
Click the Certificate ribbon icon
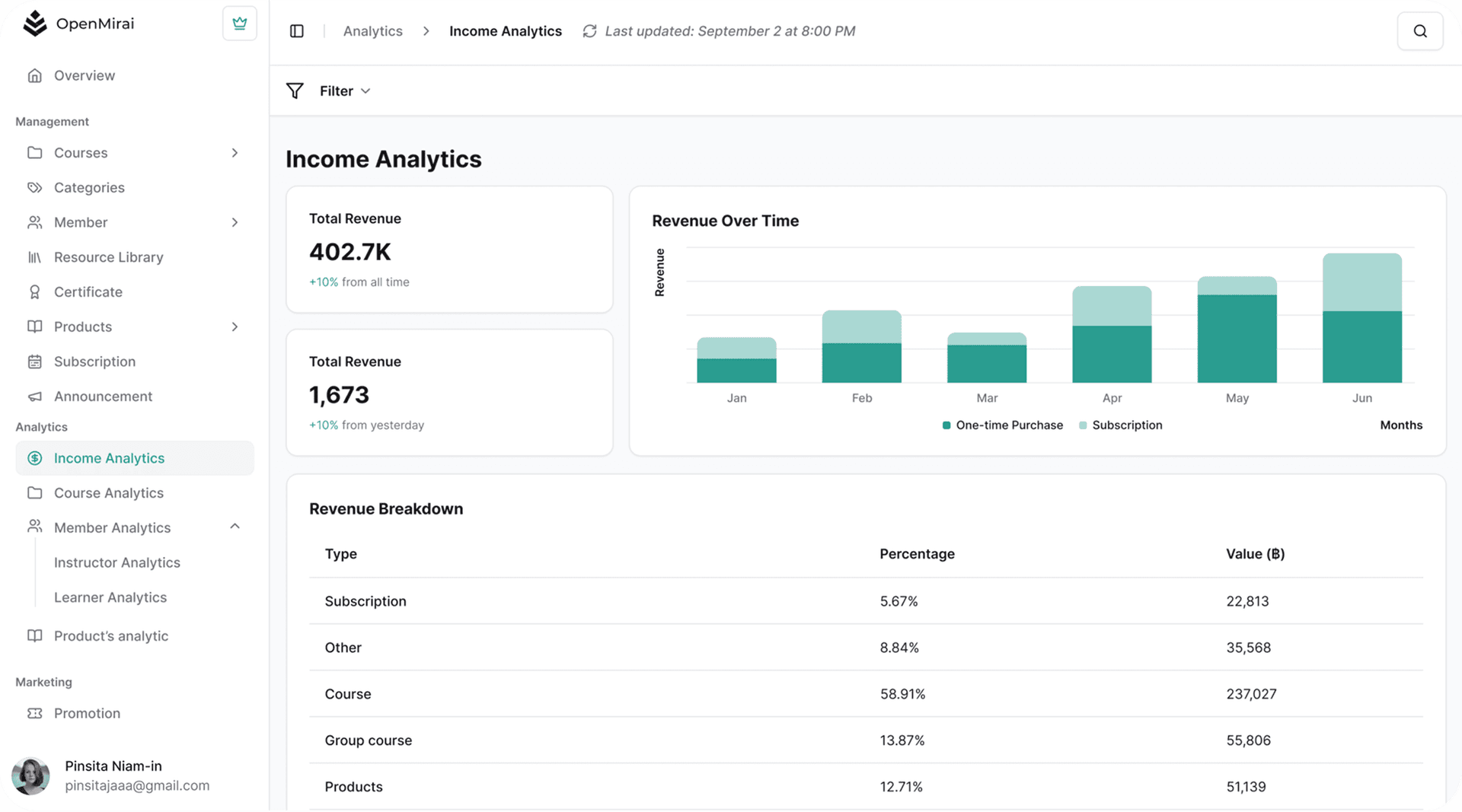(34, 292)
